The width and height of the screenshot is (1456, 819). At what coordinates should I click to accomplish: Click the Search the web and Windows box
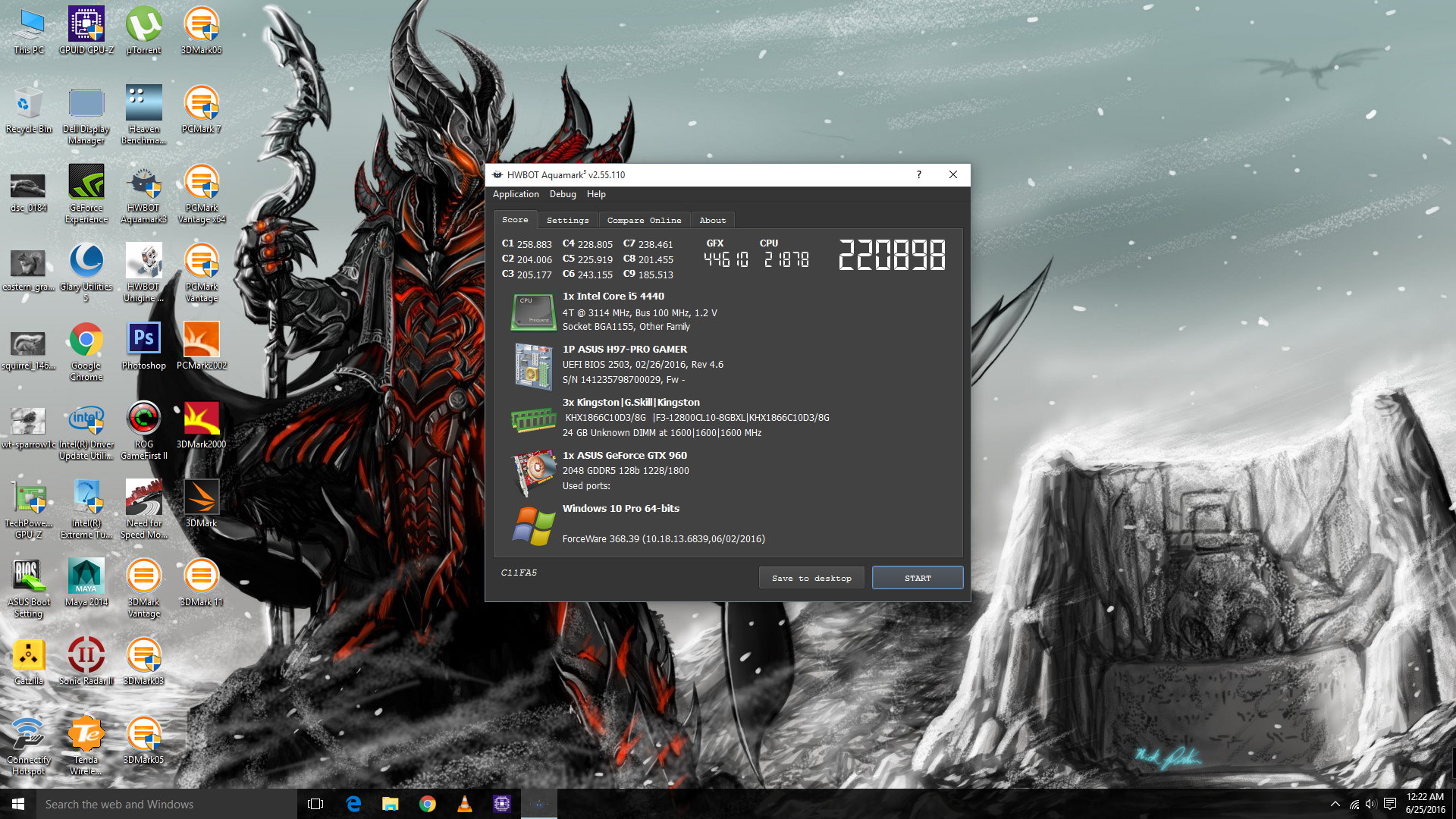coord(167,804)
